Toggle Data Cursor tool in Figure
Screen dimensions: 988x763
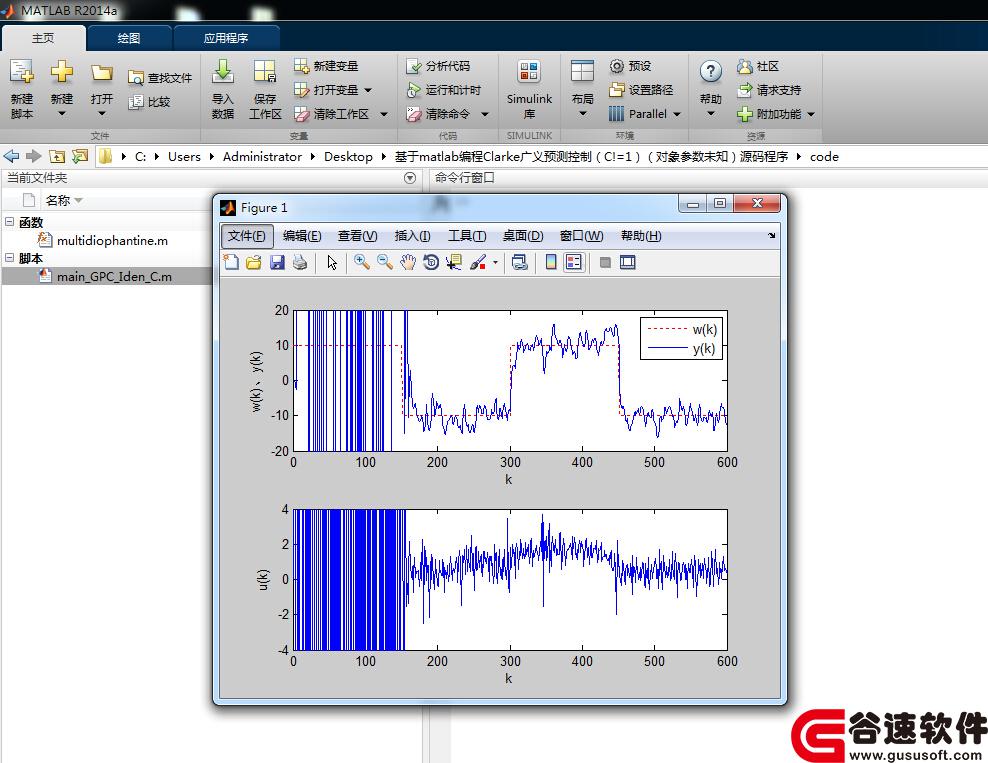[x=454, y=262]
